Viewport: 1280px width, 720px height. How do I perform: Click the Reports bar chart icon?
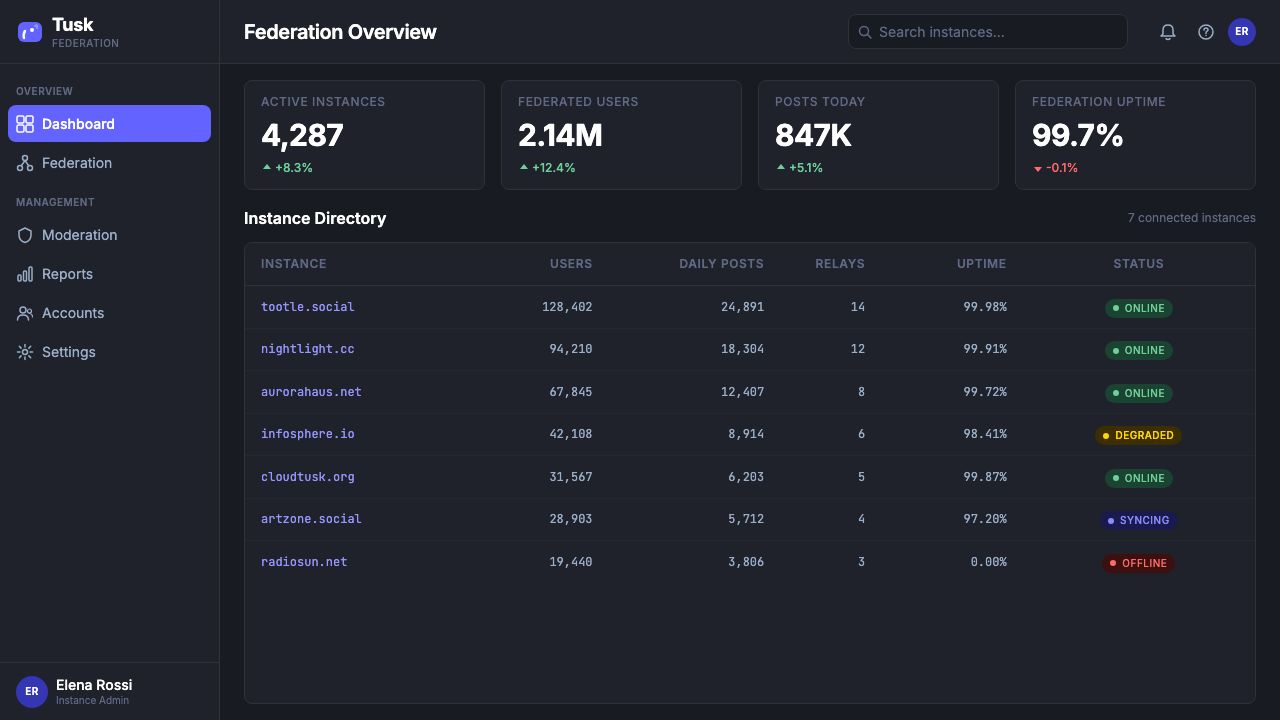25,274
